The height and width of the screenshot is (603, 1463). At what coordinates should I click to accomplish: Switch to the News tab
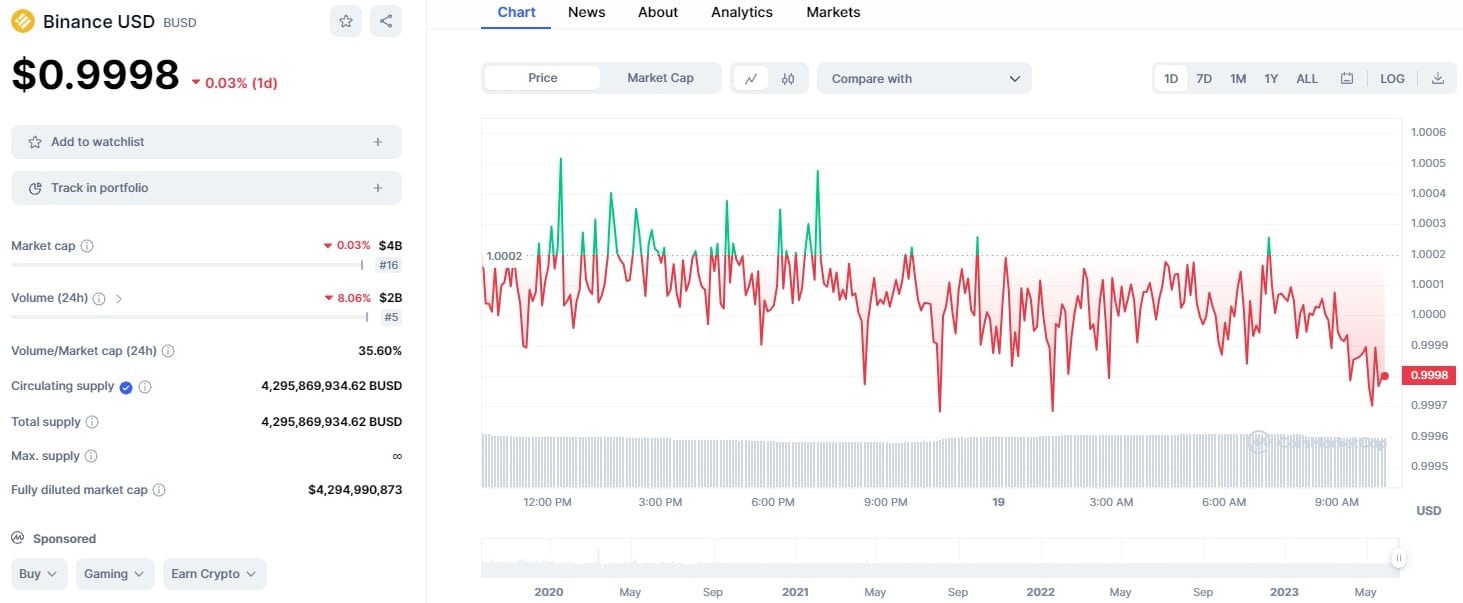tap(586, 13)
